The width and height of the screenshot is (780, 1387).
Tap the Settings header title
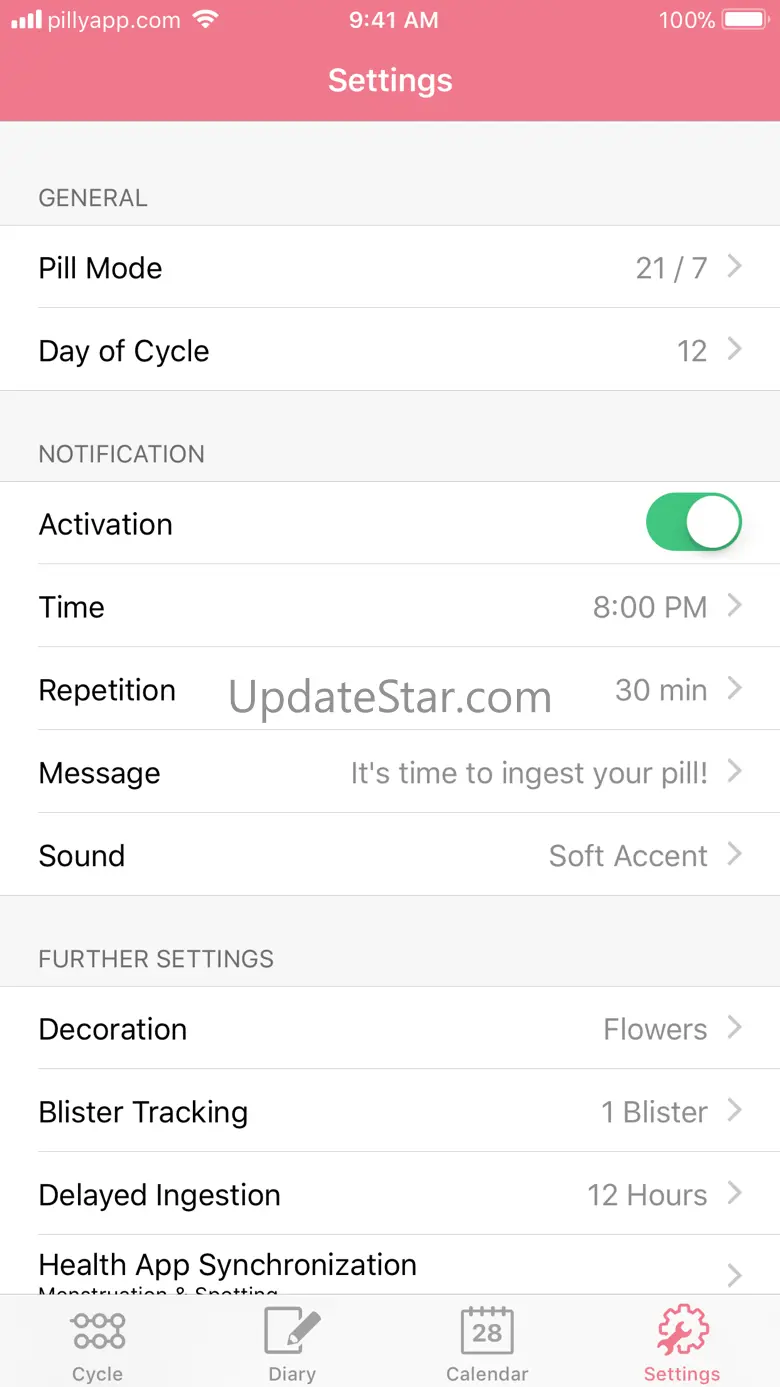[x=390, y=80]
